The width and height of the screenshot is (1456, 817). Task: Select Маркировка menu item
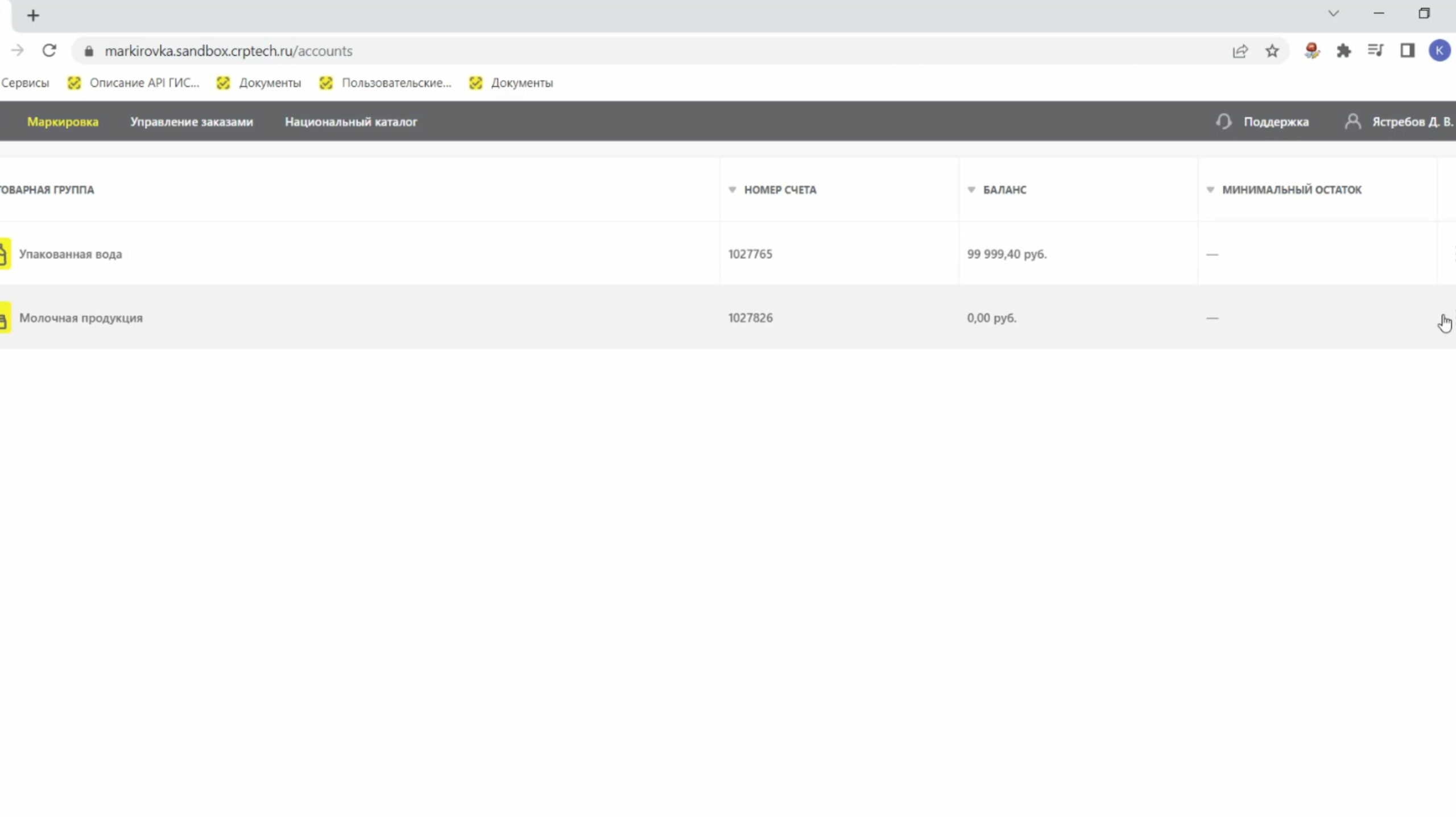(63, 122)
